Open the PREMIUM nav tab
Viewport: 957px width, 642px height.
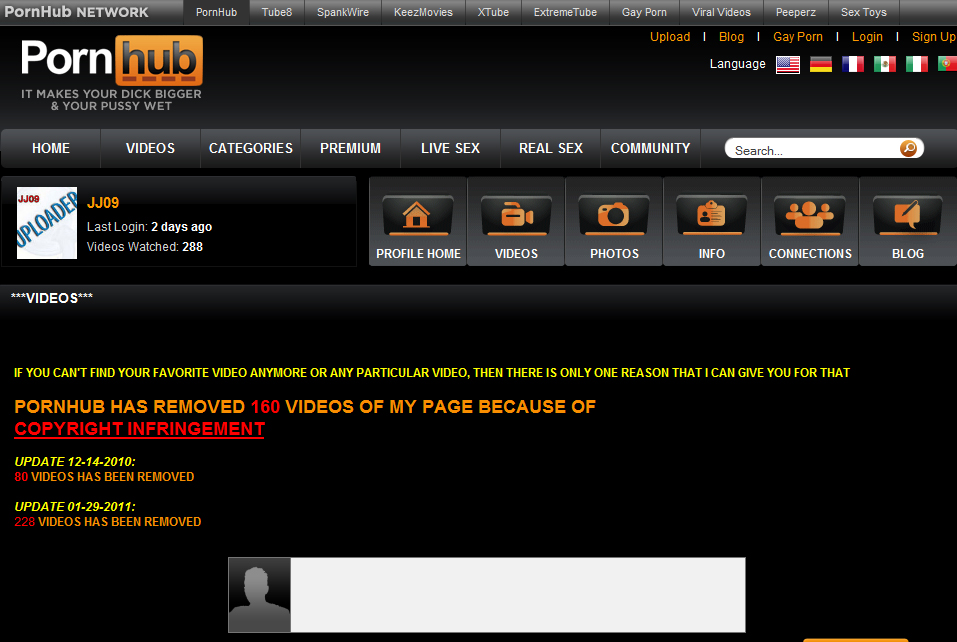tap(350, 148)
